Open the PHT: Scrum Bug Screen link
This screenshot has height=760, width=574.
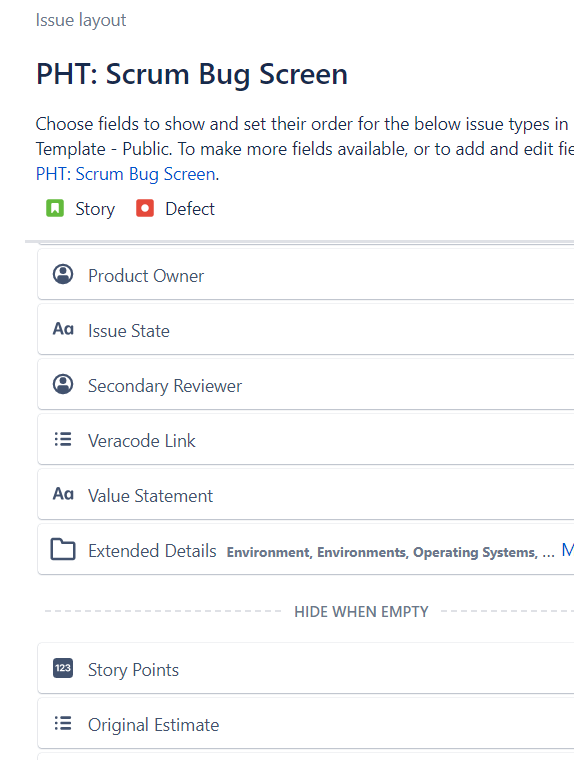pos(126,174)
